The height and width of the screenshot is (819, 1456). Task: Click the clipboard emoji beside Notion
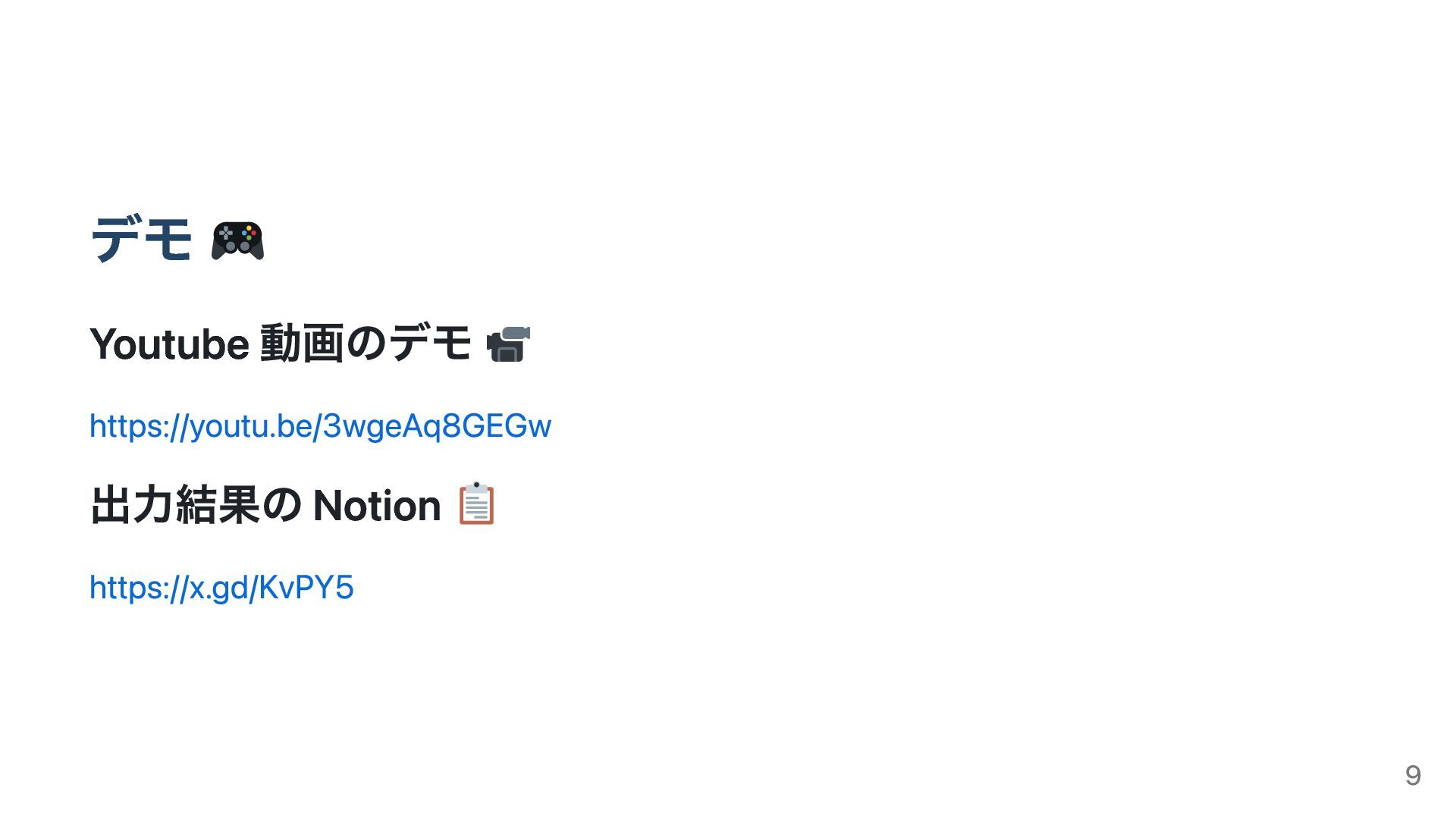click(x=476, y=504)
